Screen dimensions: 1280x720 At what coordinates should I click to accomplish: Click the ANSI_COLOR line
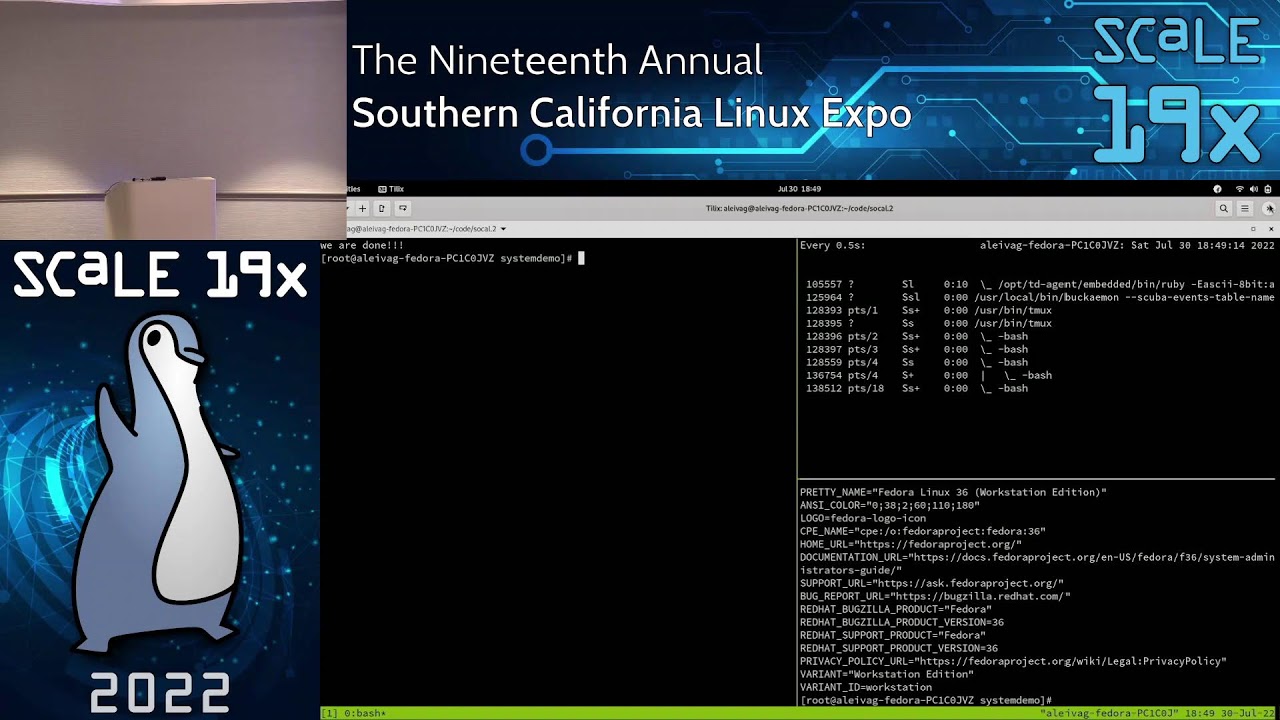click(x=890, y=505)
